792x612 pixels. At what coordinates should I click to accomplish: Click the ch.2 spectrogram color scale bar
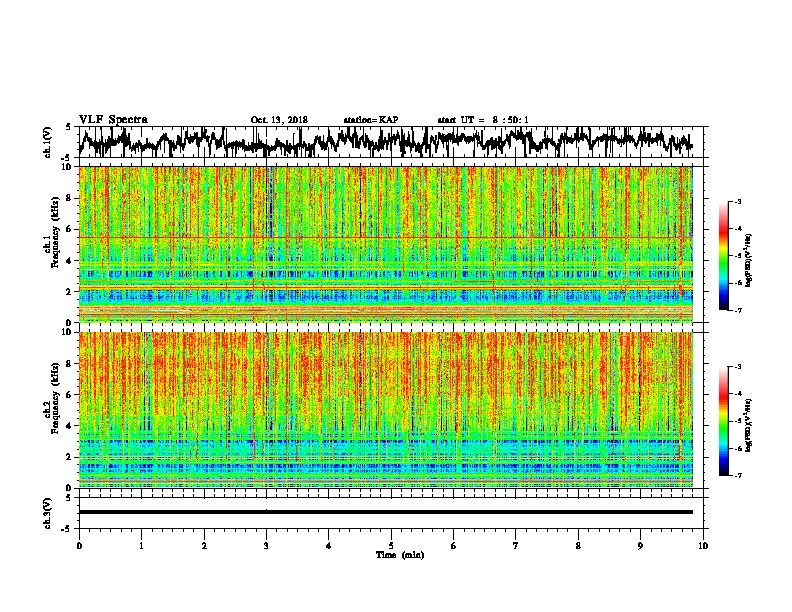click(723, 421)
